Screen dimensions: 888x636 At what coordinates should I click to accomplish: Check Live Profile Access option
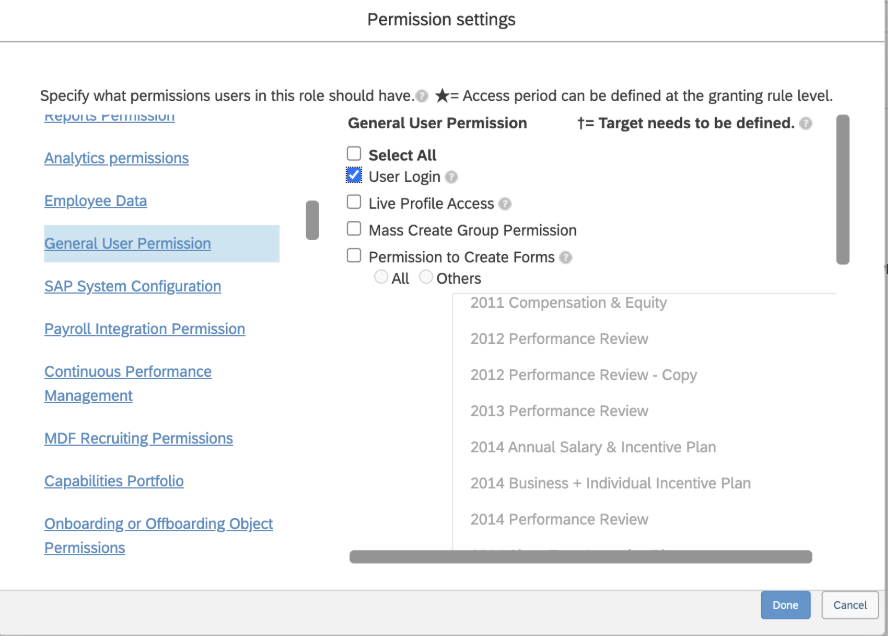coord(354,203)
